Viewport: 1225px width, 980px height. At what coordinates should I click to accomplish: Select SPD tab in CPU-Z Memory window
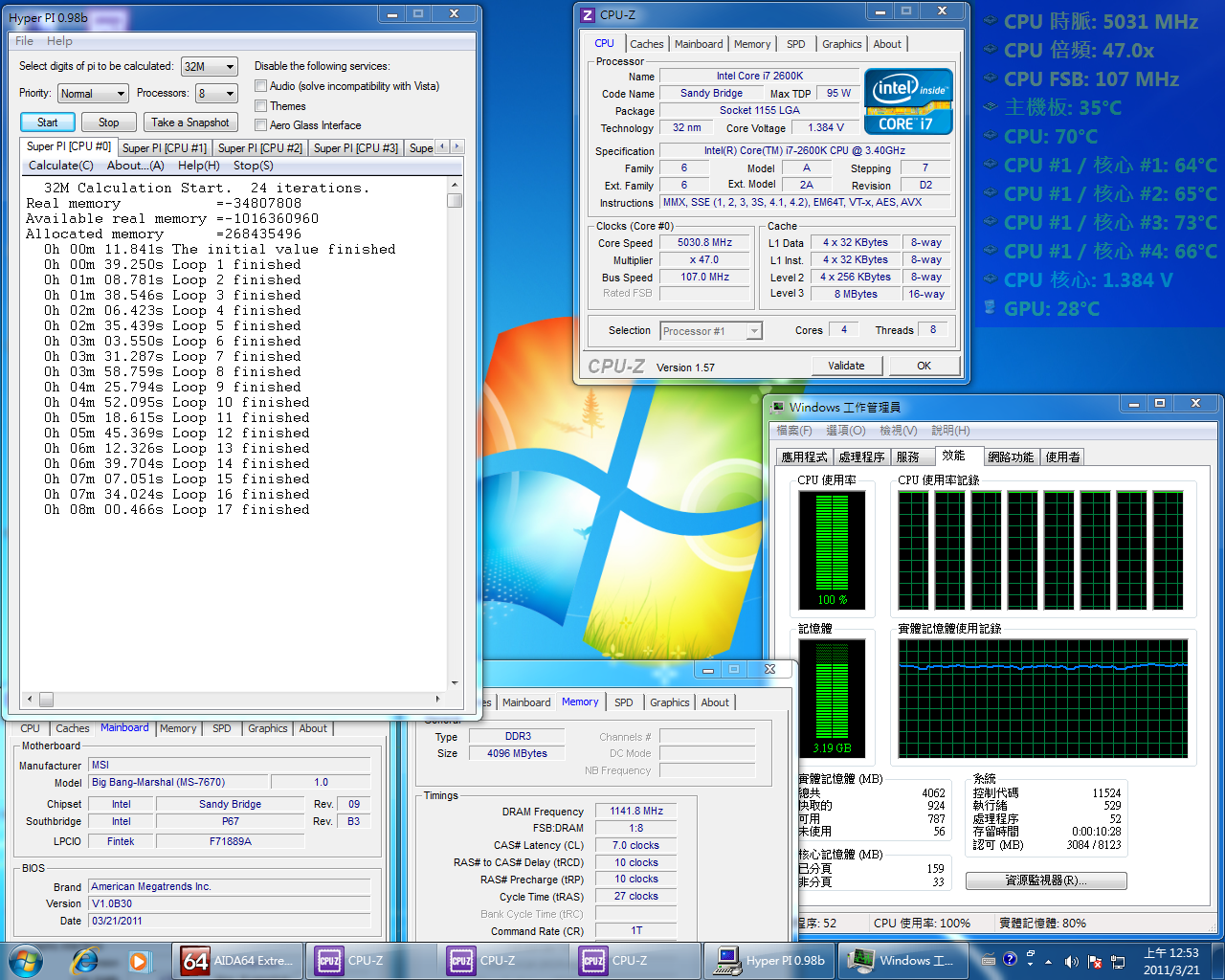[x=624, y=702]
